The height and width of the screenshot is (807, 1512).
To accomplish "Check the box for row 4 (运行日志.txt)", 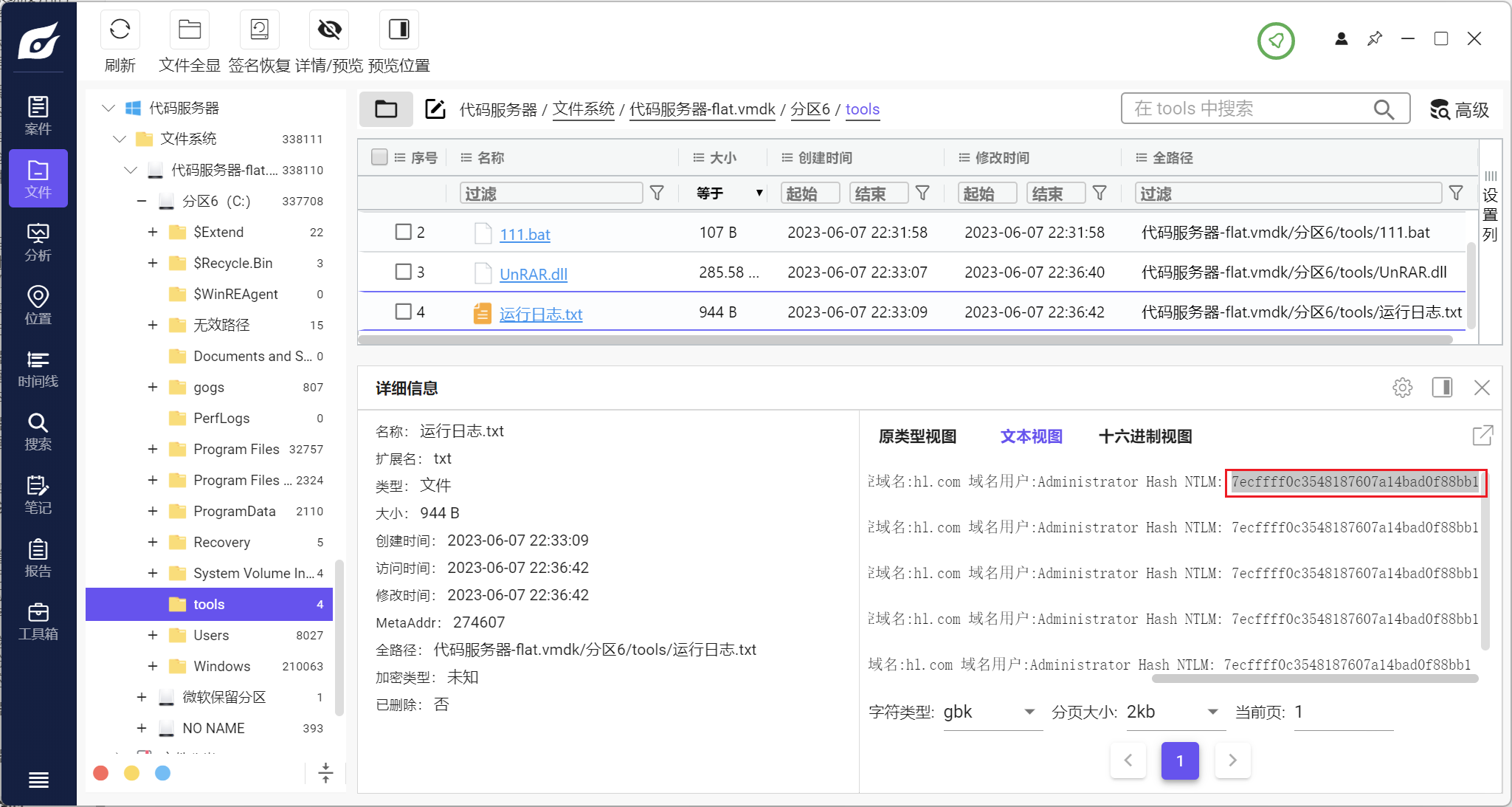I will pos(403,312).
